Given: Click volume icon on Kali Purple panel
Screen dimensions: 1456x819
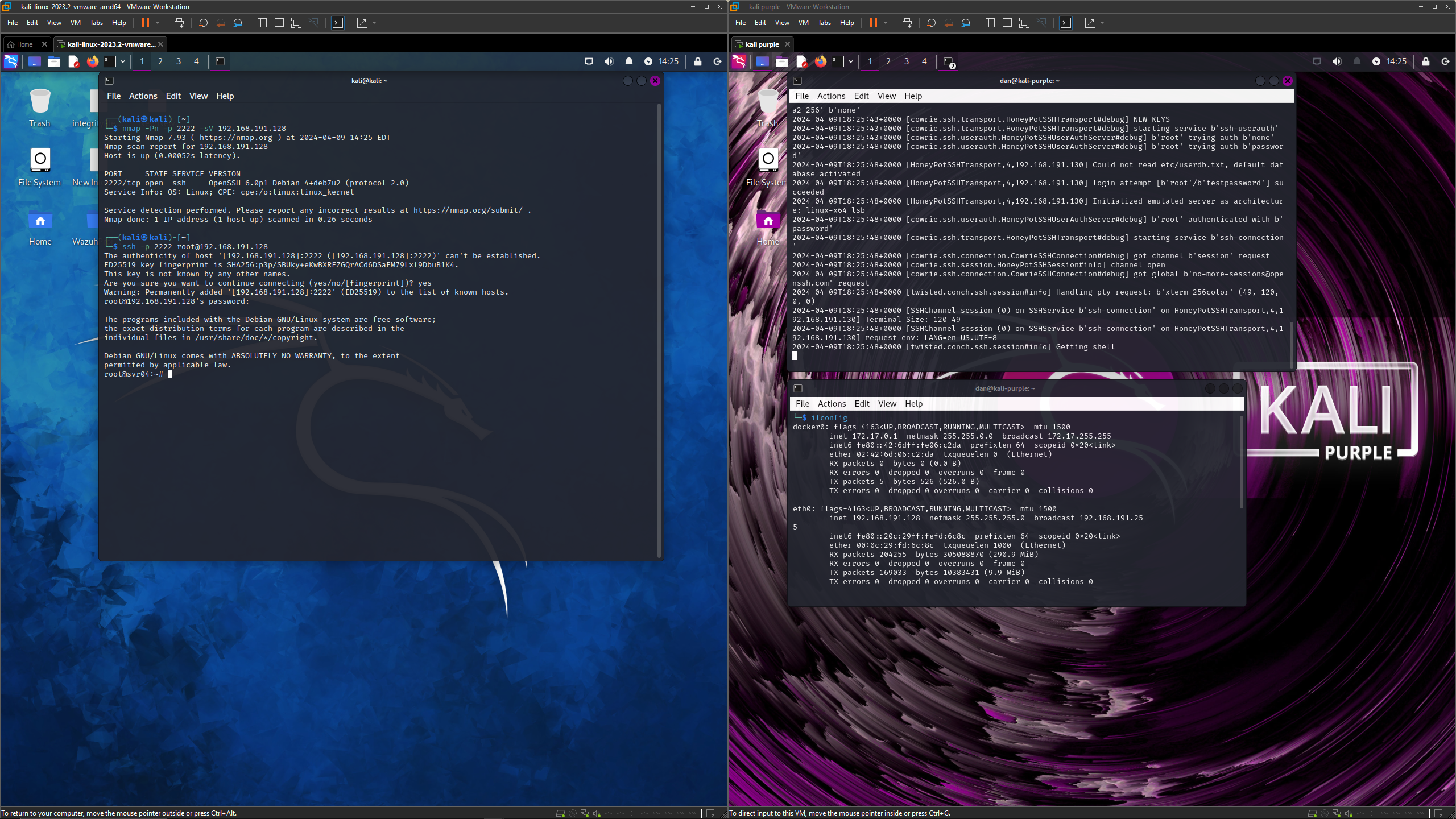Looking at the screenshot, I should [1337, 61].
